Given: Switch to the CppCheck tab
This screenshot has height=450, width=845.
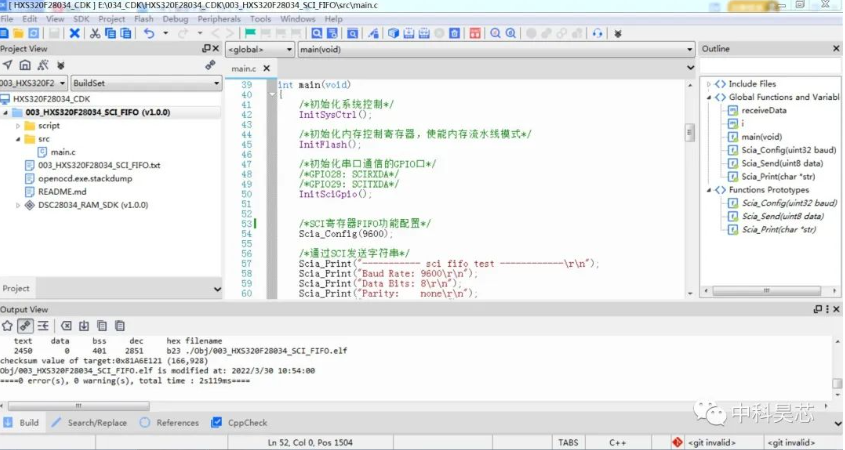Looking at the screenshot, I should tap(240, 423).
